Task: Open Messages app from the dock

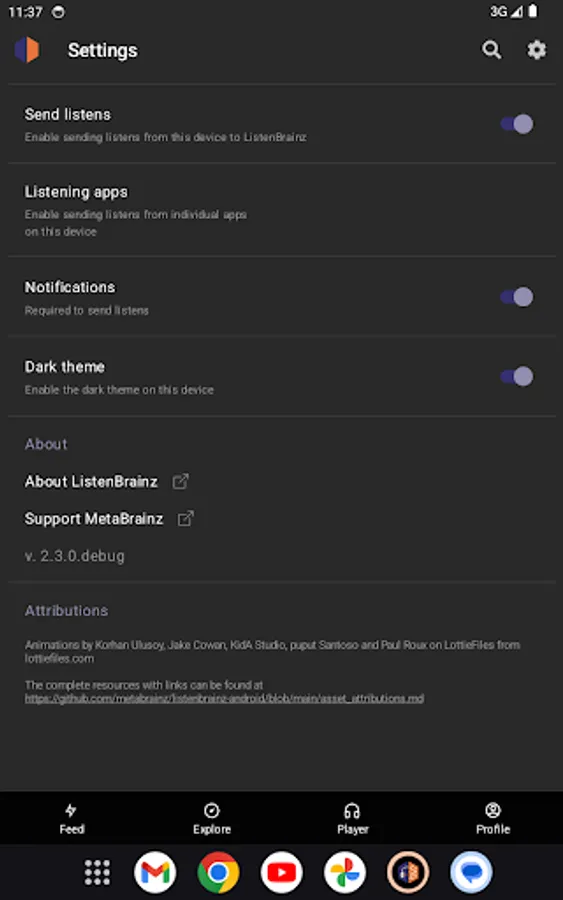Action: click(x=471, y=872)
